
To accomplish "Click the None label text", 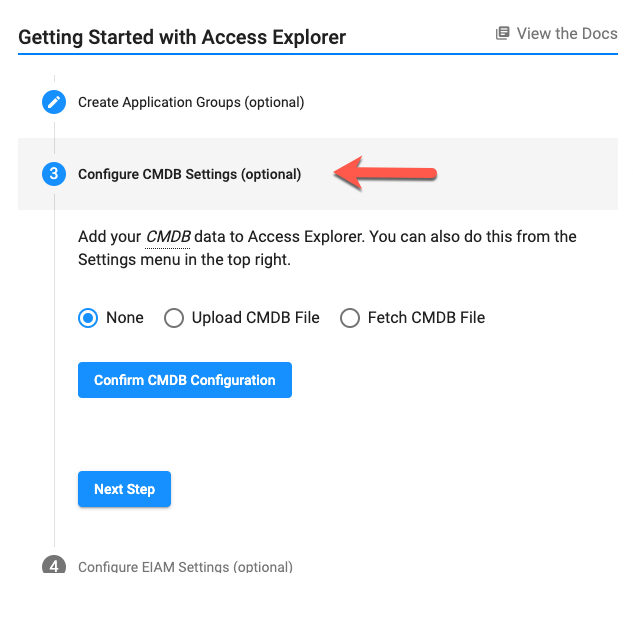I will [x=125, y=318].
